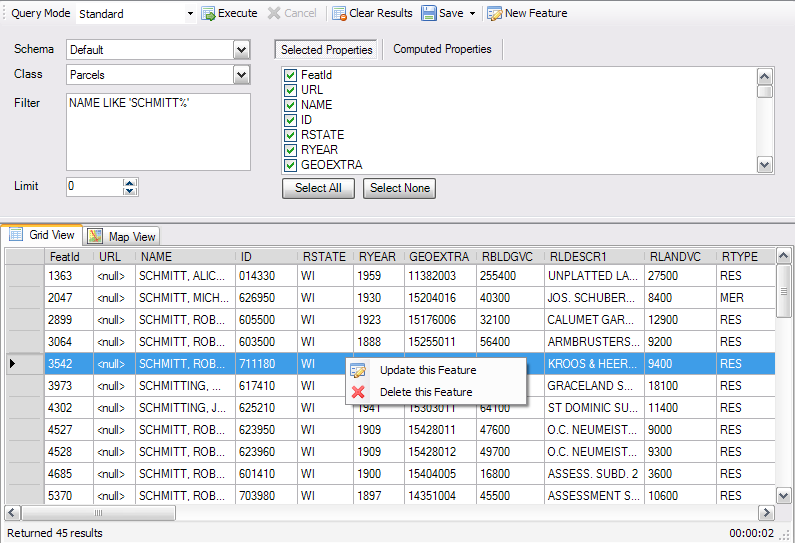Click the Map View map icon
The height and width of the screenshot is (543, 795).
(x=95, y=236)
